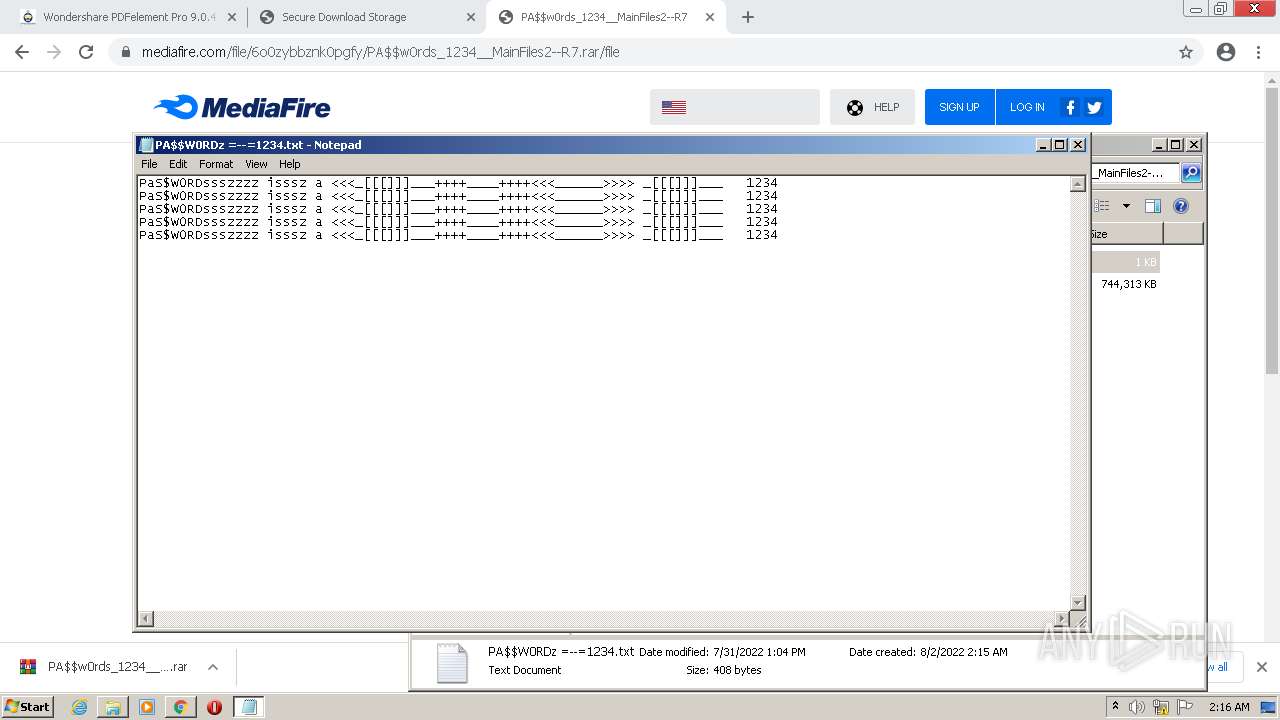This screenshot has width=1280, height=720.
Task: Click Notepad horizontal scrollbar left arrow
Action: [146, 619]
